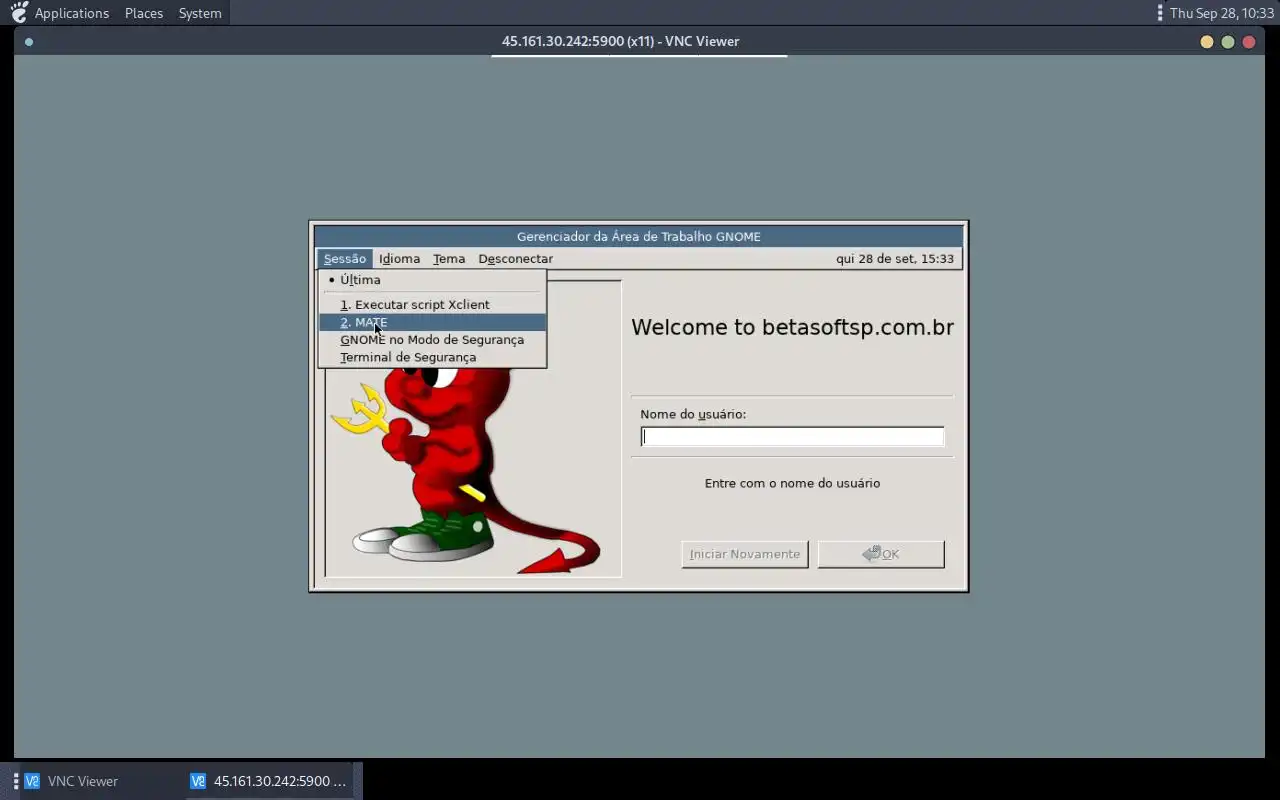Screen dimensions: 1280x800
Task: Click the date and time display
Action: coord(895,259)
